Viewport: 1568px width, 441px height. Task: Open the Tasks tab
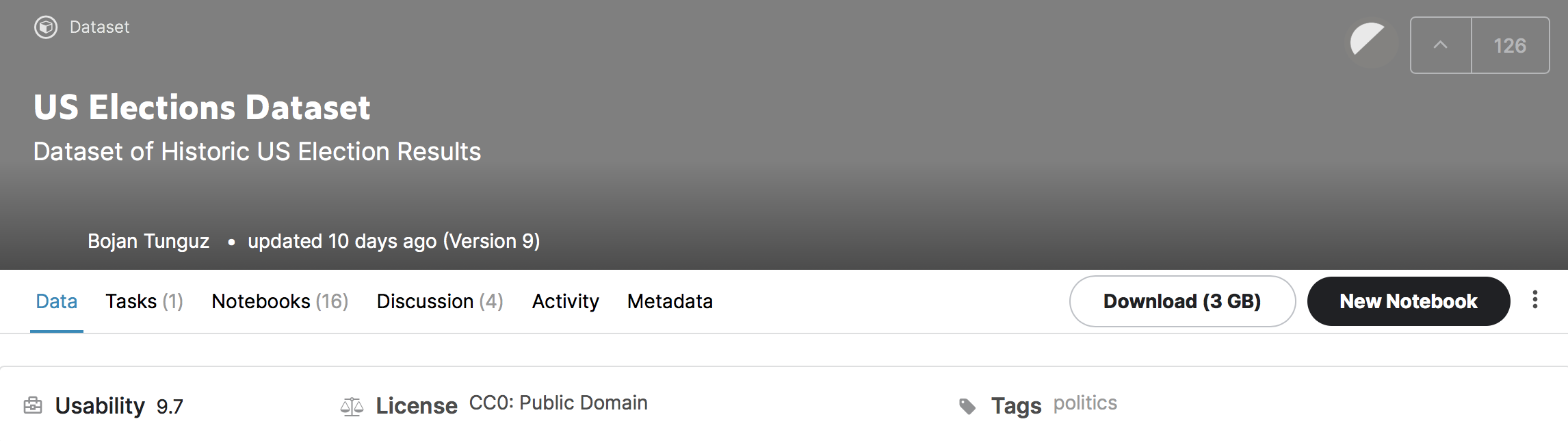144,301
